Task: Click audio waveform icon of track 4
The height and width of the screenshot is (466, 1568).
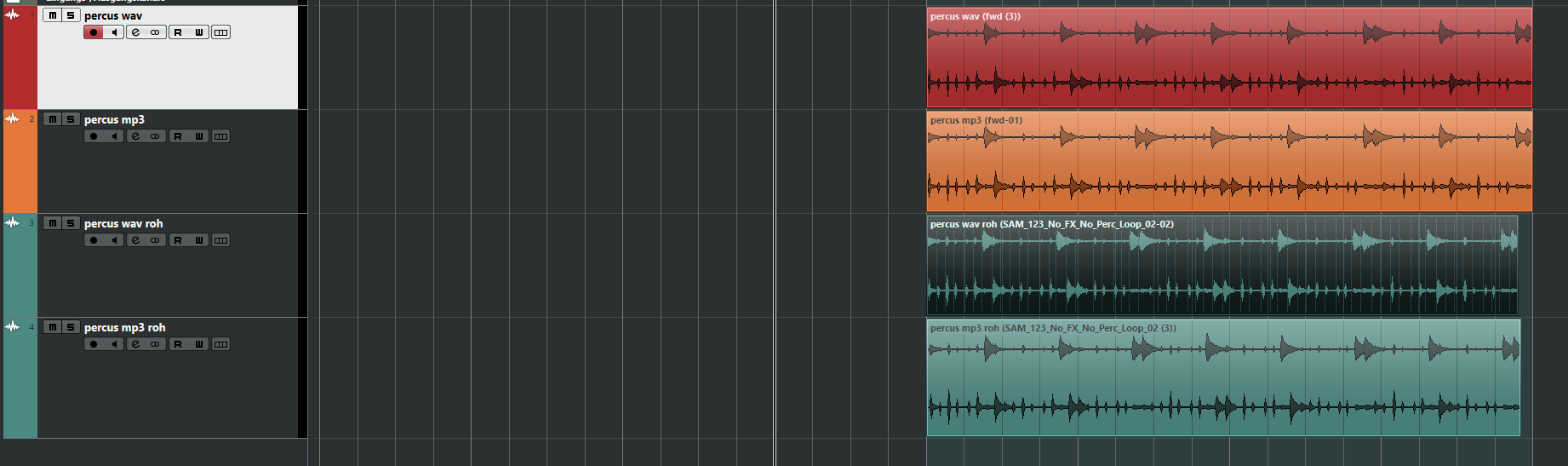Action: pyautogui.click(x=12, y=326)
